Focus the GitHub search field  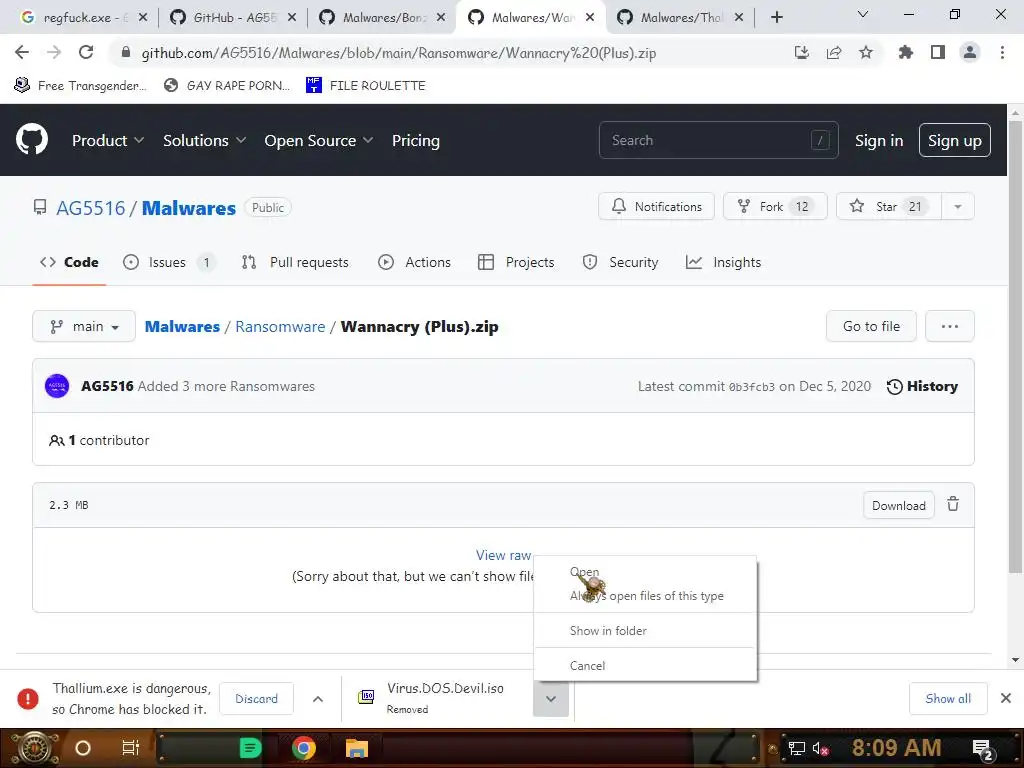click(718, 140)
